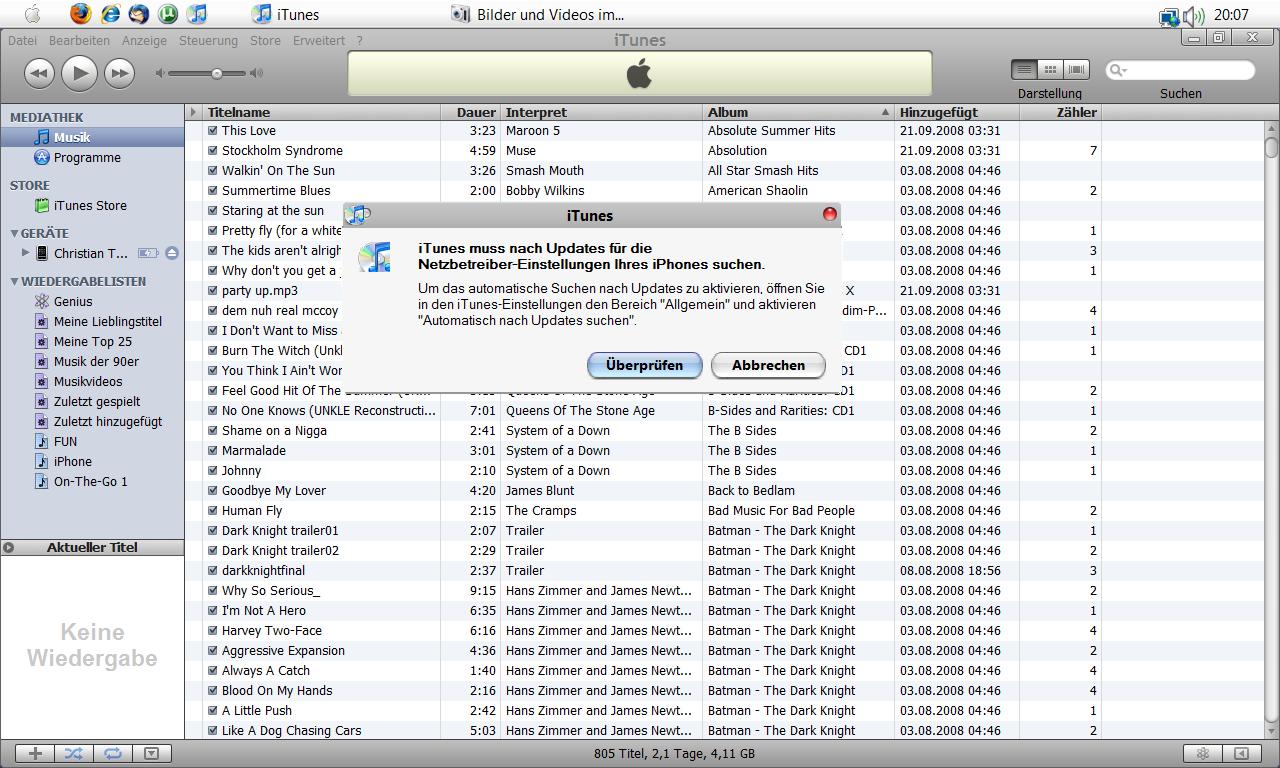
Task: Open the Erweitert menu
Action: [x=319, y=41]
